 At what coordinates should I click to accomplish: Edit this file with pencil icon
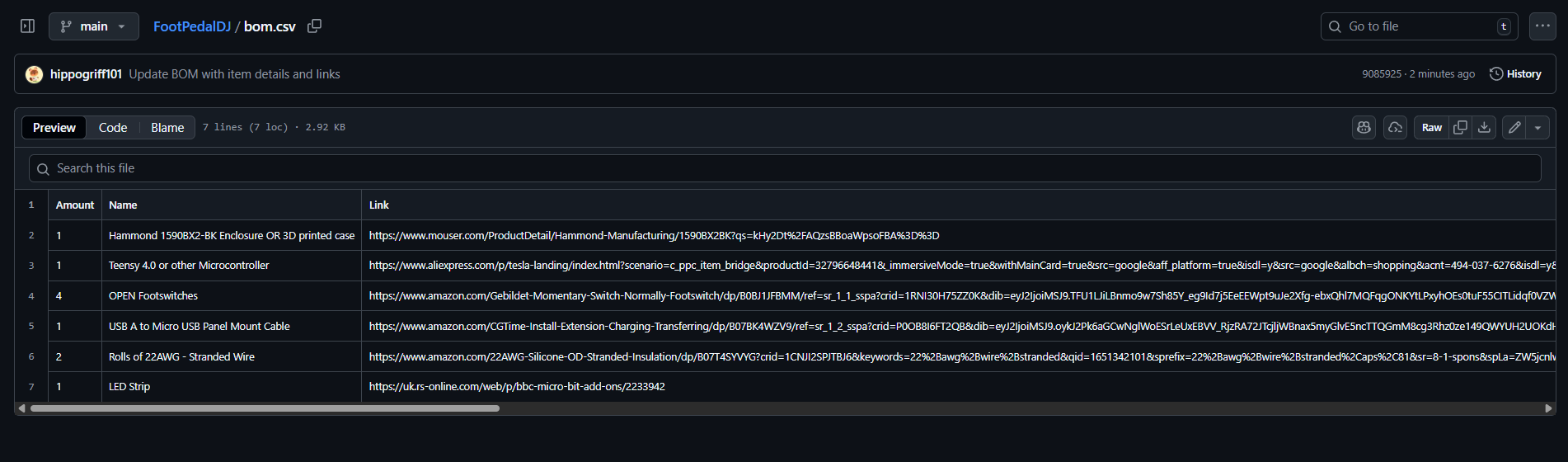[x=1514, y=128]
